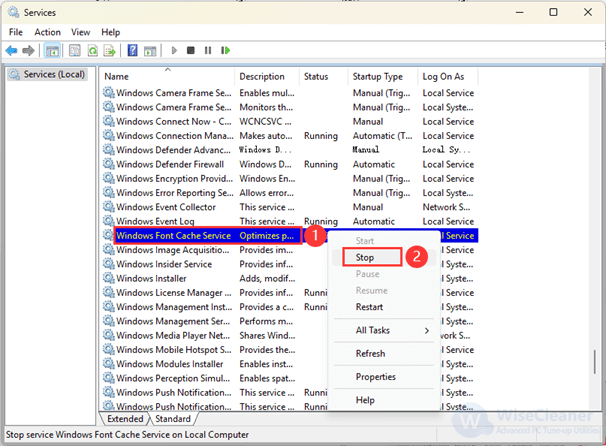Select Windows Modules Installer row
Viewport: 606px width, 446px height.
[214, 364]
